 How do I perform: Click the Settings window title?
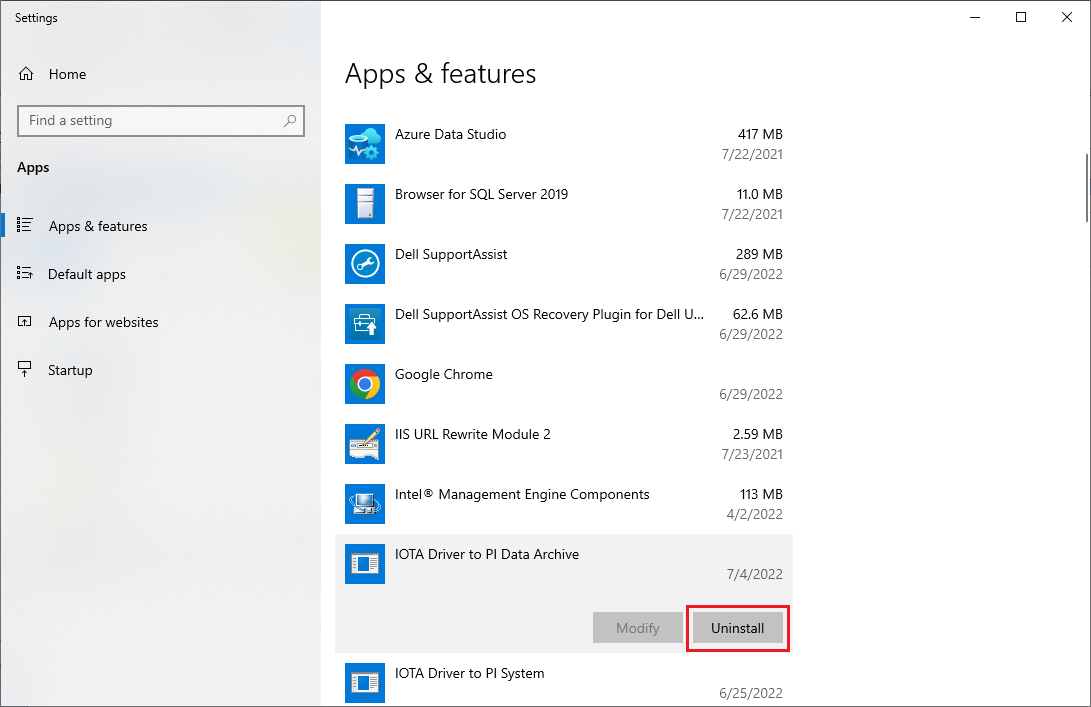point(36,17)
